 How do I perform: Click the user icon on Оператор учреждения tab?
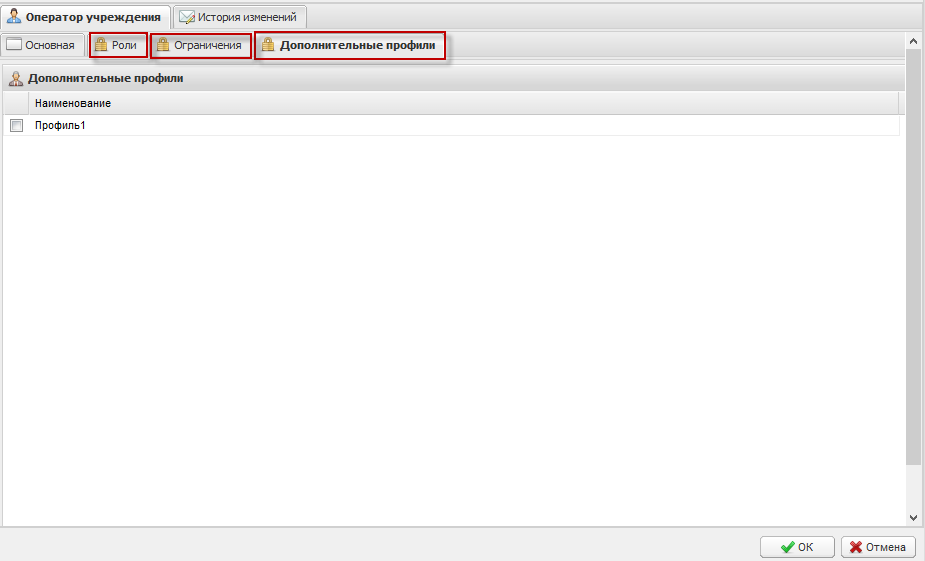coord(14,17)
